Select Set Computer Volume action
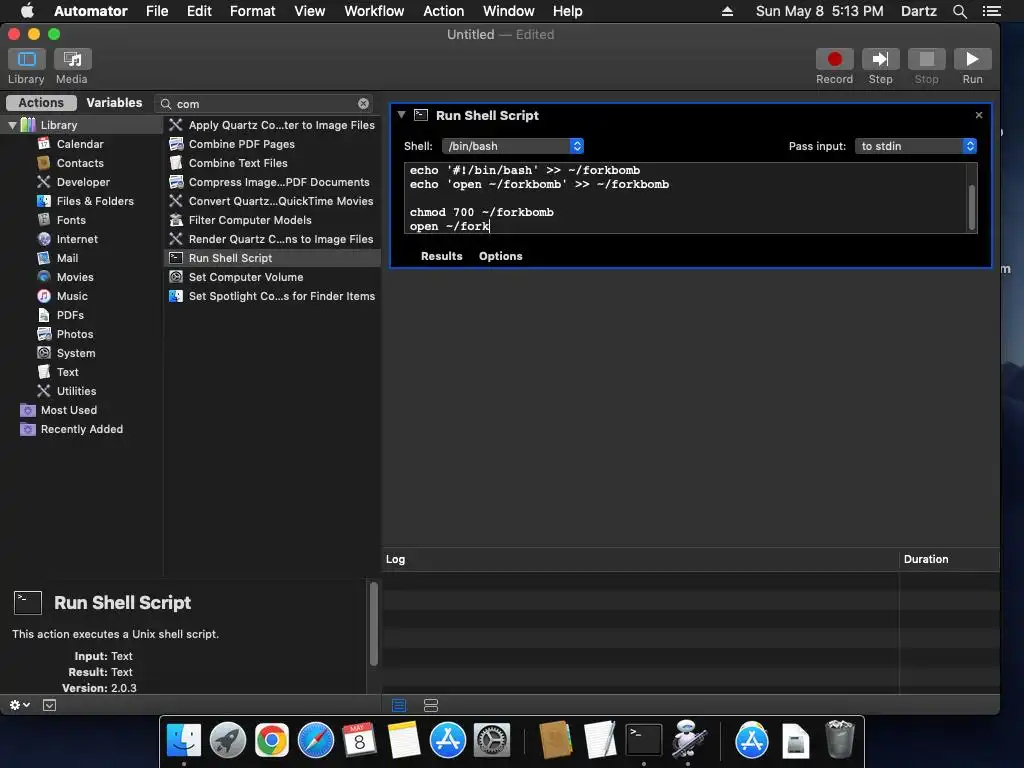The image size is (1024, 768). [x=272, y=277]
